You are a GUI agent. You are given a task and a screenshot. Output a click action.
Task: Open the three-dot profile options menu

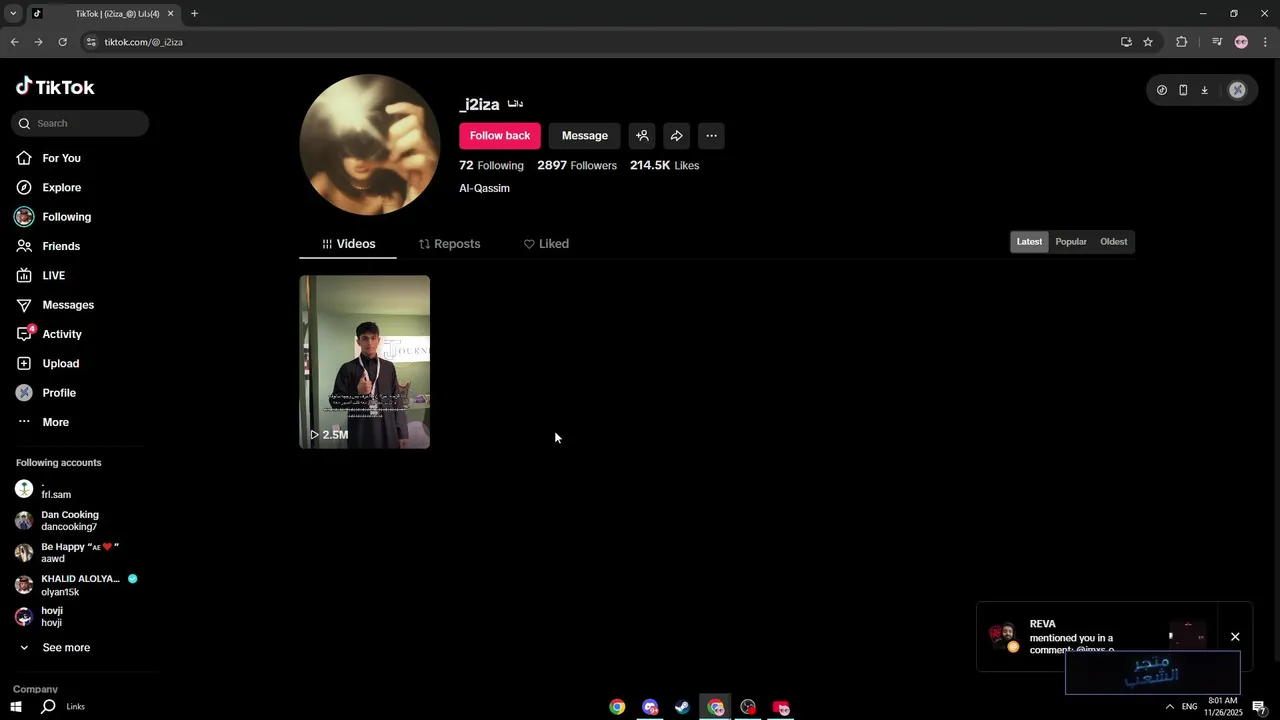pos(711,136)
